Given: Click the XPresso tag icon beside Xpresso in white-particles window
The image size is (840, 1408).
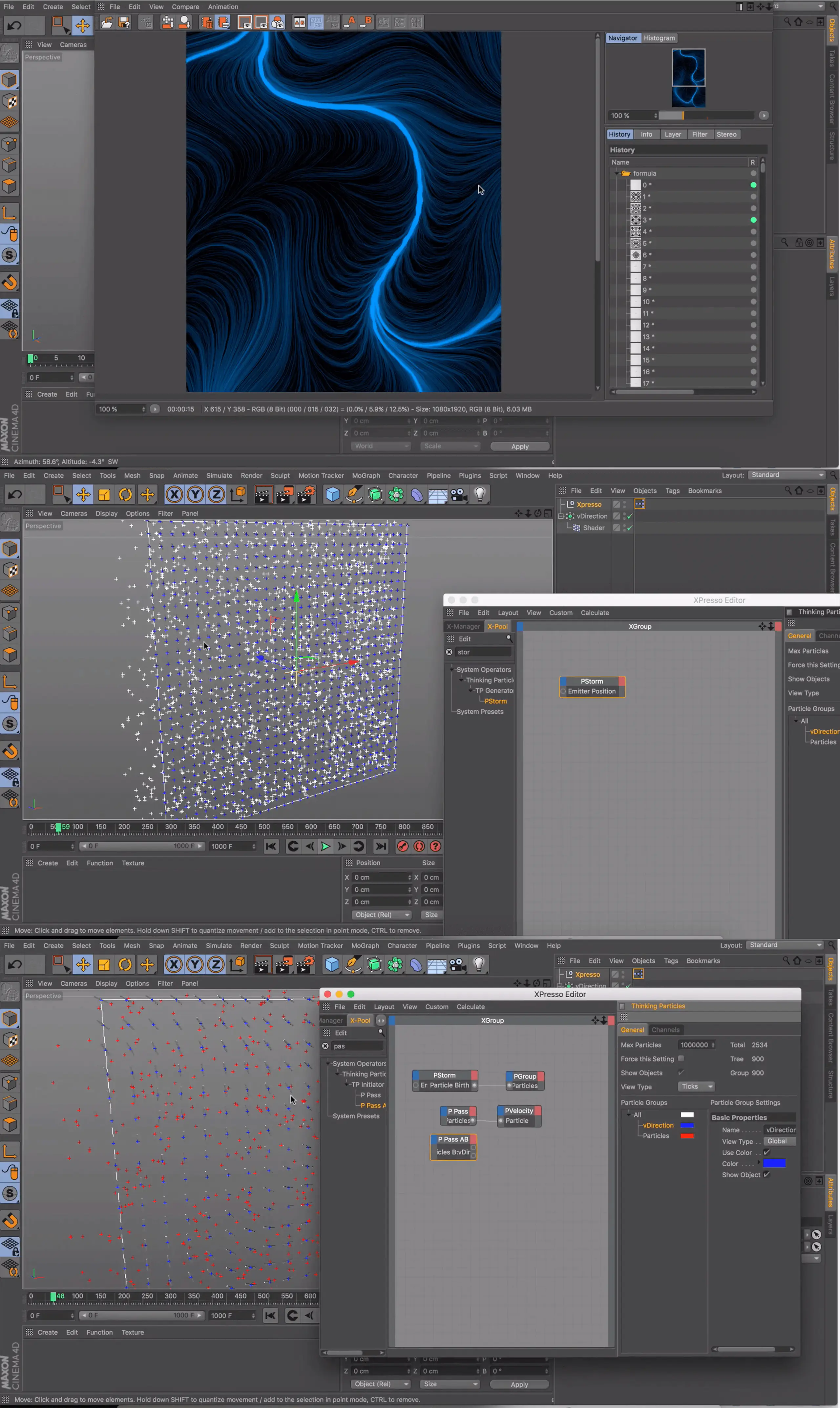Looking at the screenshot, I should point(640,504).
